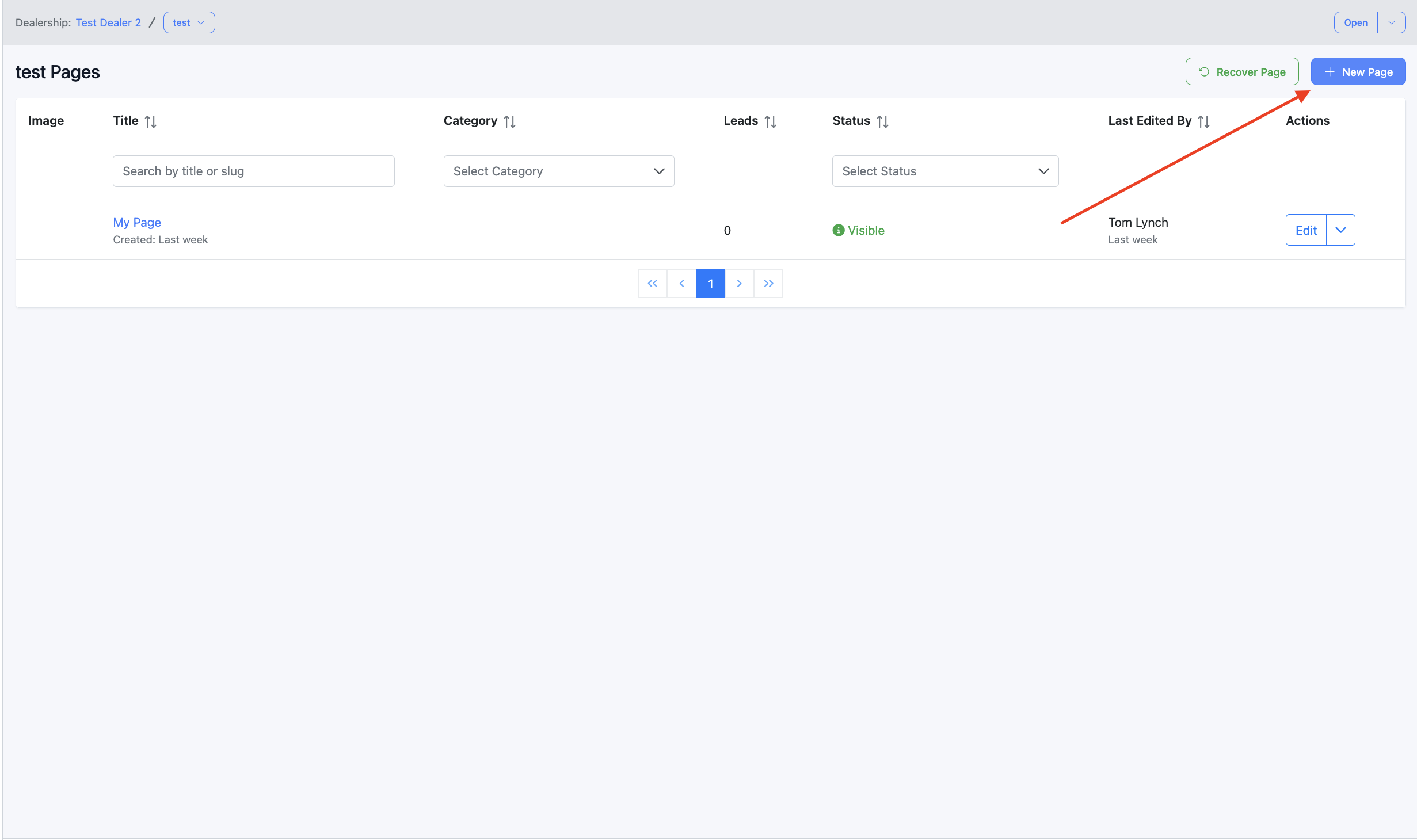Go to next page of results
The image size is (1417, 840).
point(739,284)
